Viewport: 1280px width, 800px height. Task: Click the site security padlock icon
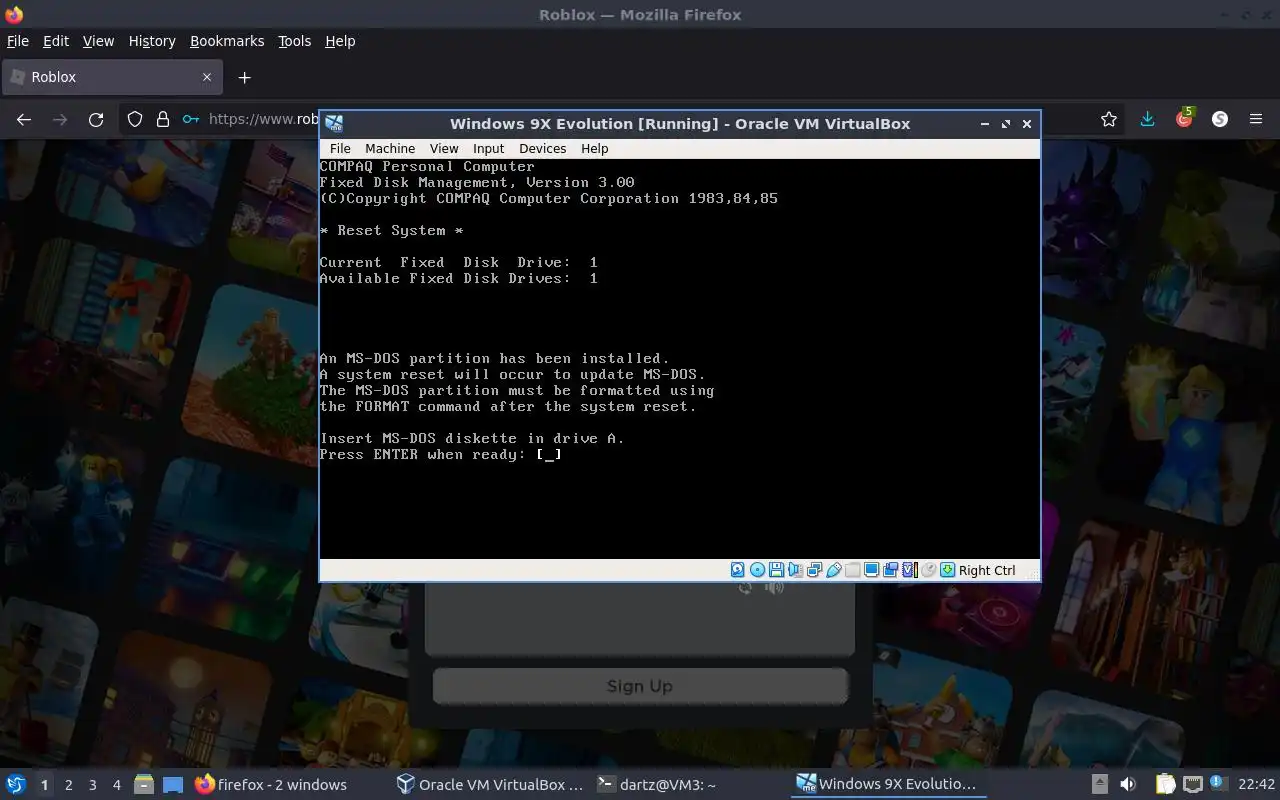point(163,119)
